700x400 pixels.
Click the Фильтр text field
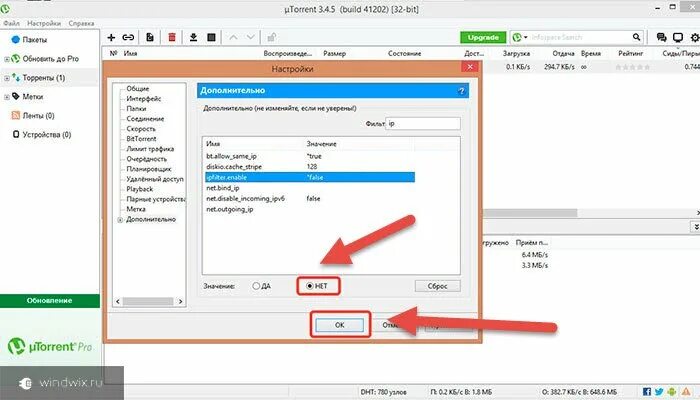[423, 124]
